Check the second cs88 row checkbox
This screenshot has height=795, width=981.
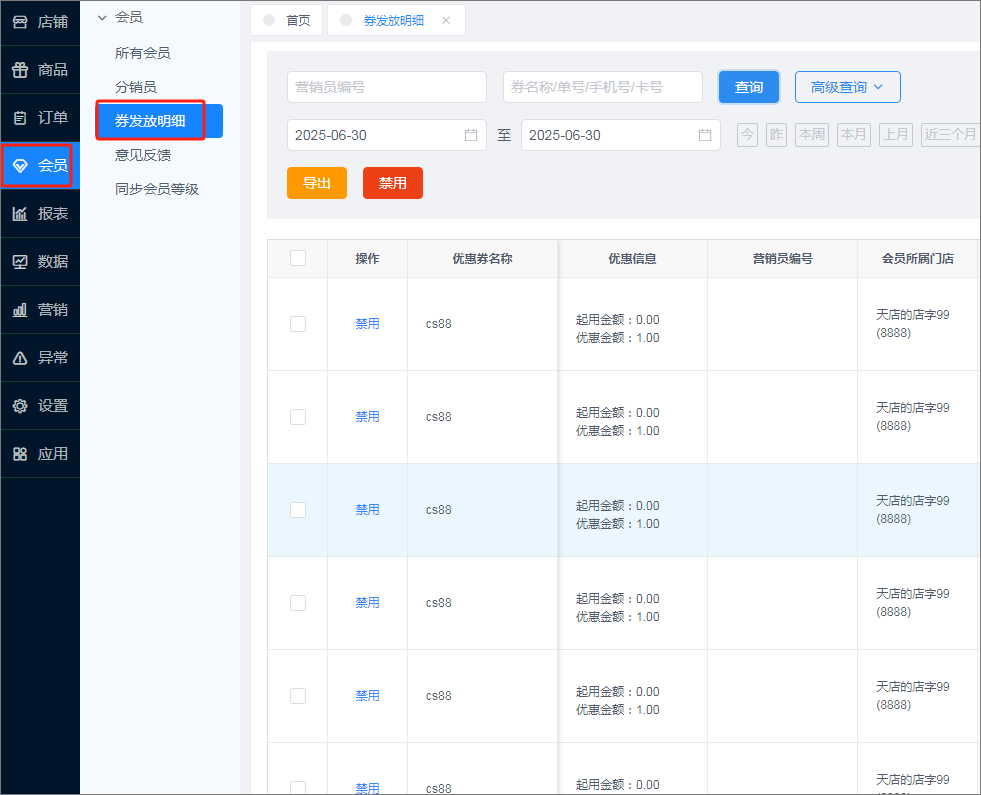pyautogui.click(x=298, y=417)
